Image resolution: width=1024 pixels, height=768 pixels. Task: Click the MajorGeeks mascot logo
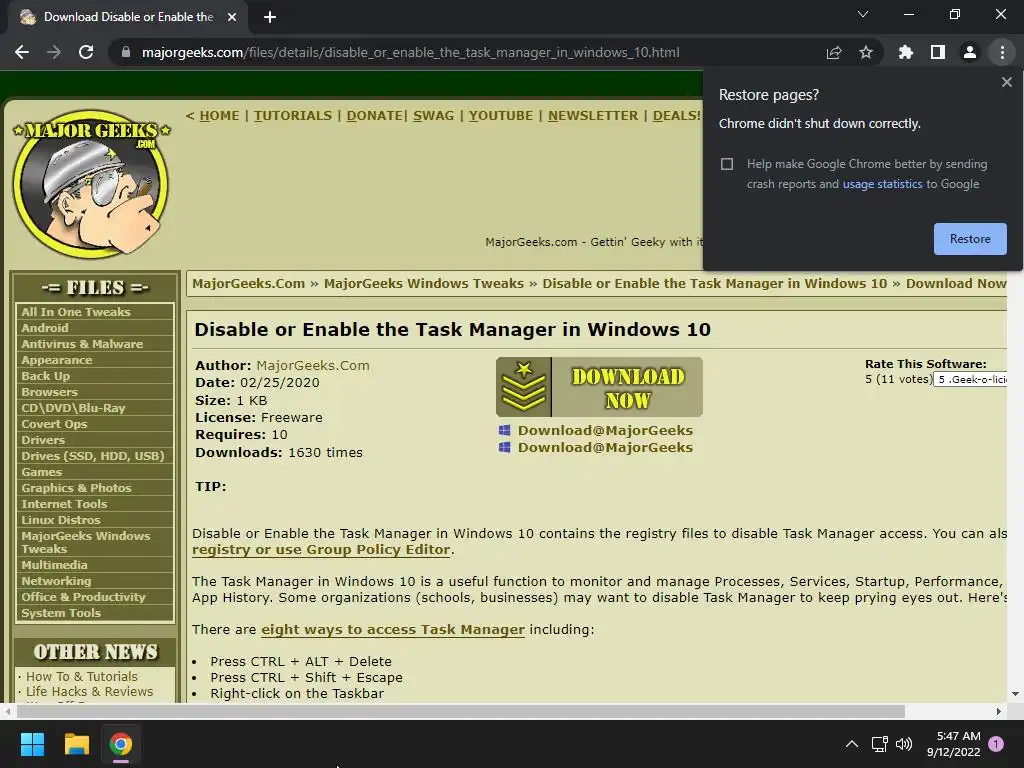pyautogui.click(x=91, y=184)
